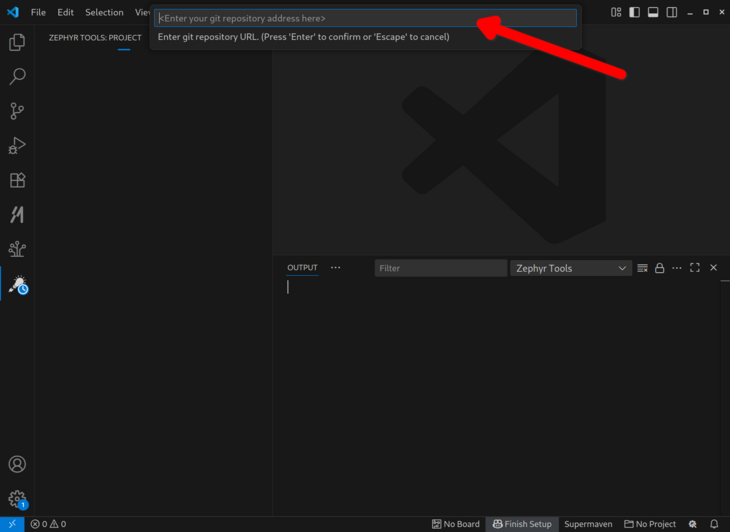Open additional panel views beside OUTPUT tab
Screen dimensions: 730x532
click(x=336, y=268)
